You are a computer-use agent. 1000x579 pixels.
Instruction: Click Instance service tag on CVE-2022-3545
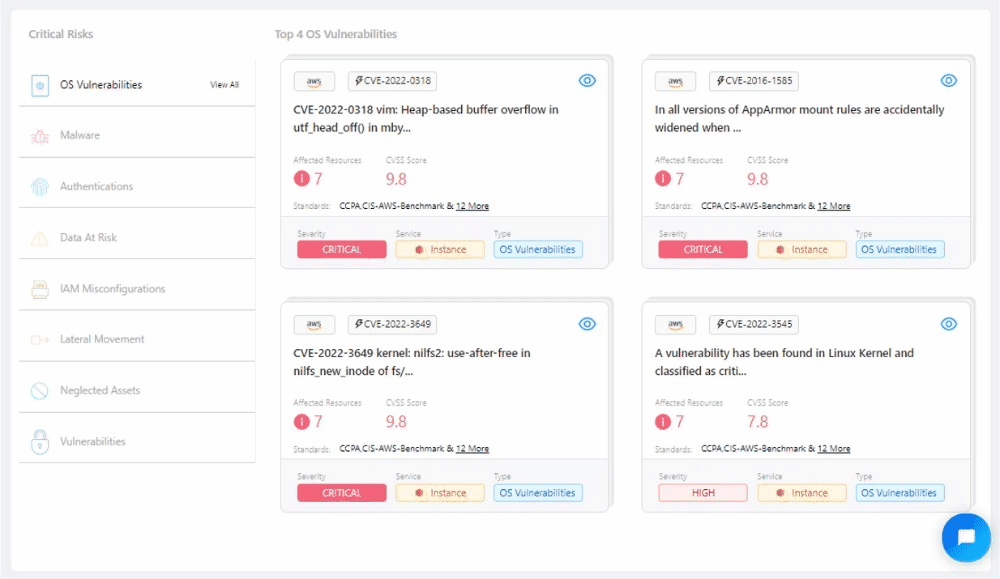[802, 493]
